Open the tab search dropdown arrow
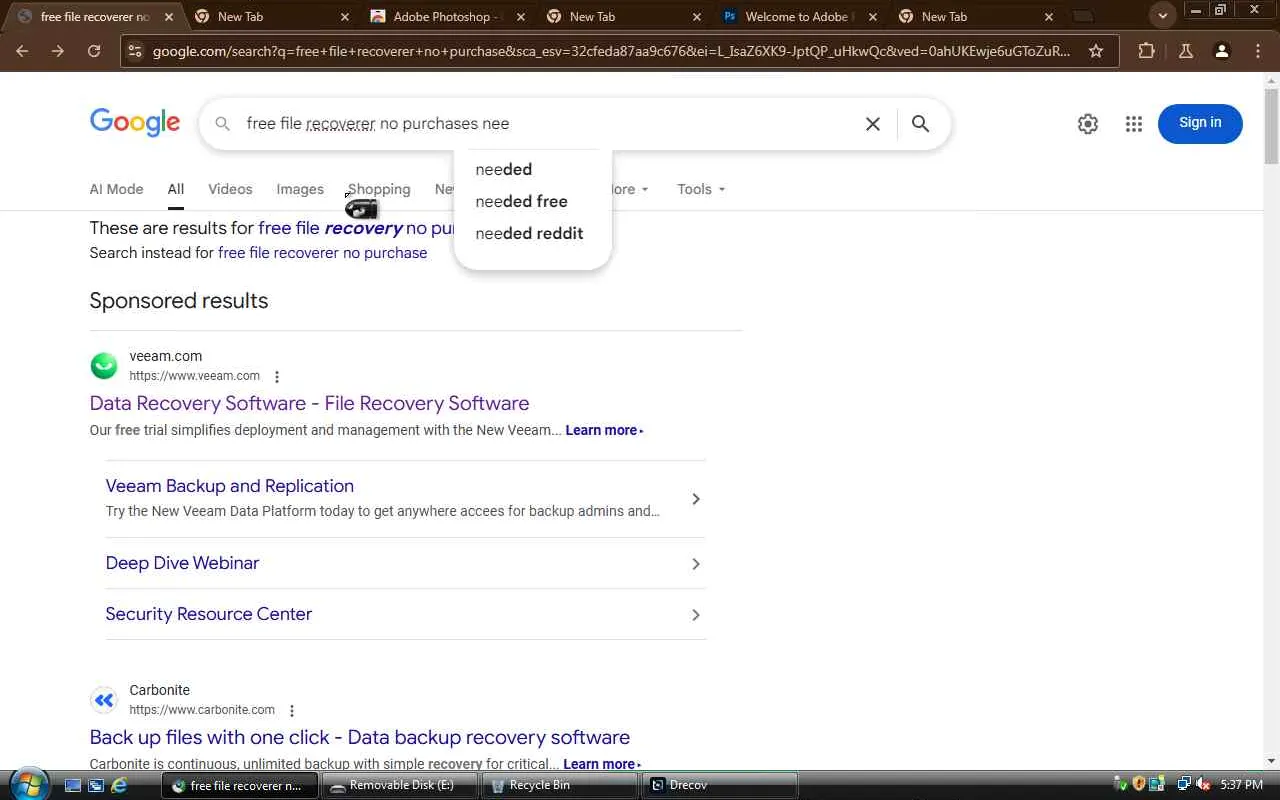The width and height of the screenshot is (1280, 800). [x=1162, y=16]
